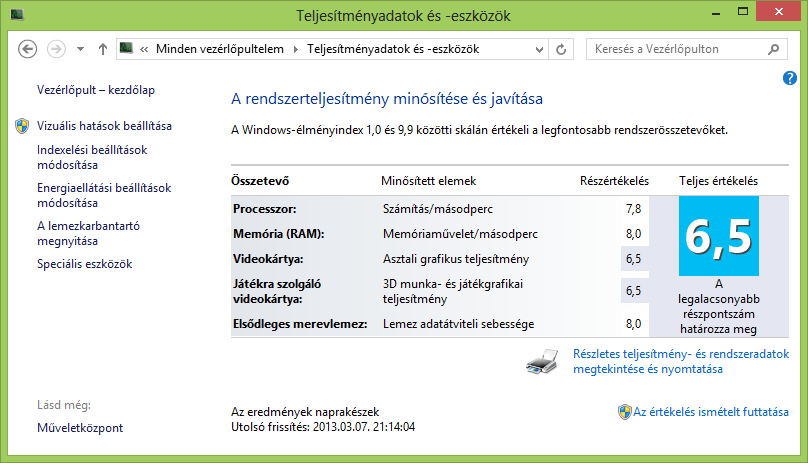Viewport: 808px width, 463px height.
Task: Refresh the page with the reload button
Action: click(561, 49)
